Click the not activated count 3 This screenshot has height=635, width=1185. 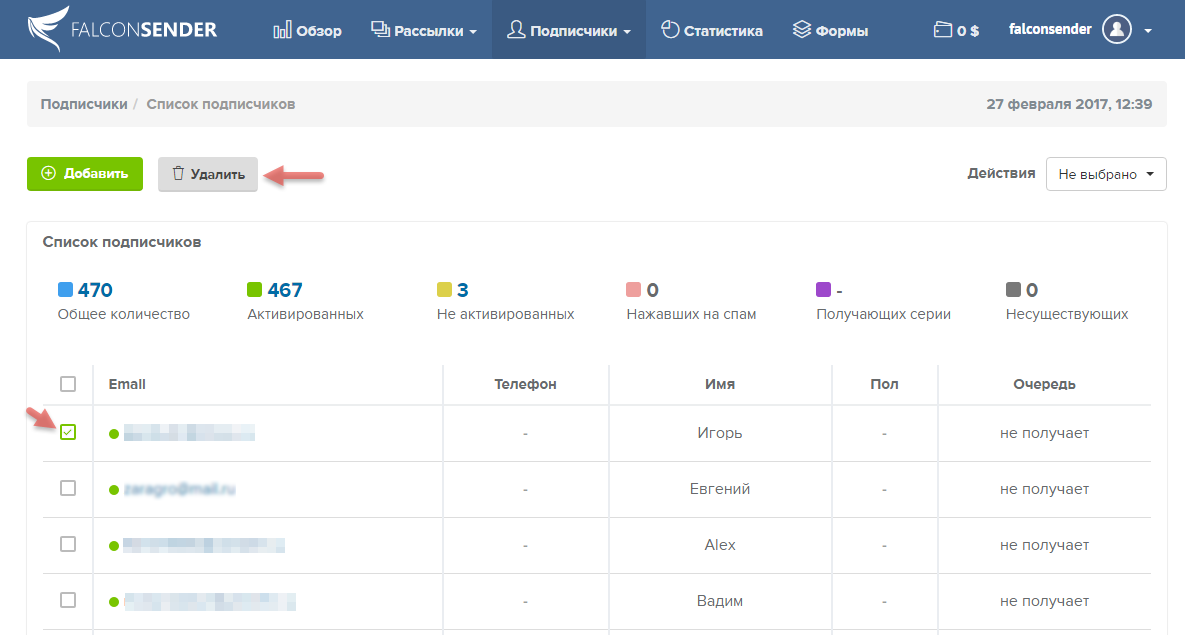463,290
